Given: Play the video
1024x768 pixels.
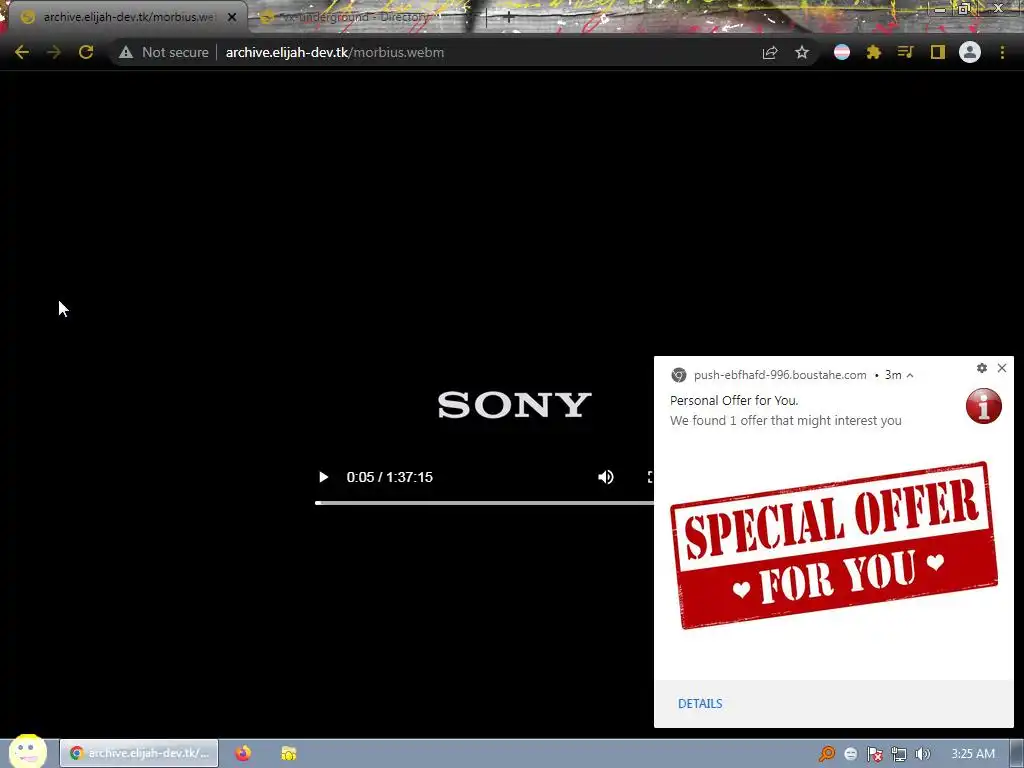Looking at the screenshot, I should (323, 477).
